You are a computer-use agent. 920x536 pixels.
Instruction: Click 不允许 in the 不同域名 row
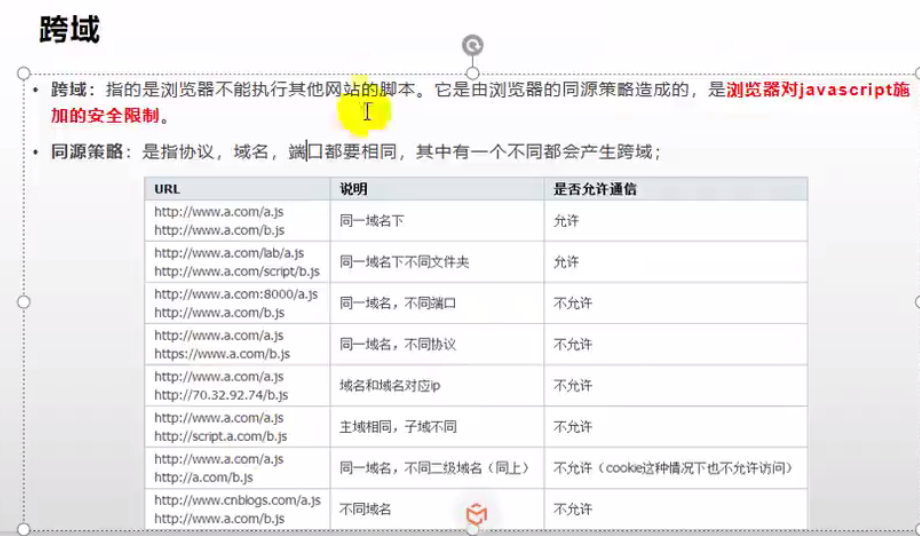point(573,509)
